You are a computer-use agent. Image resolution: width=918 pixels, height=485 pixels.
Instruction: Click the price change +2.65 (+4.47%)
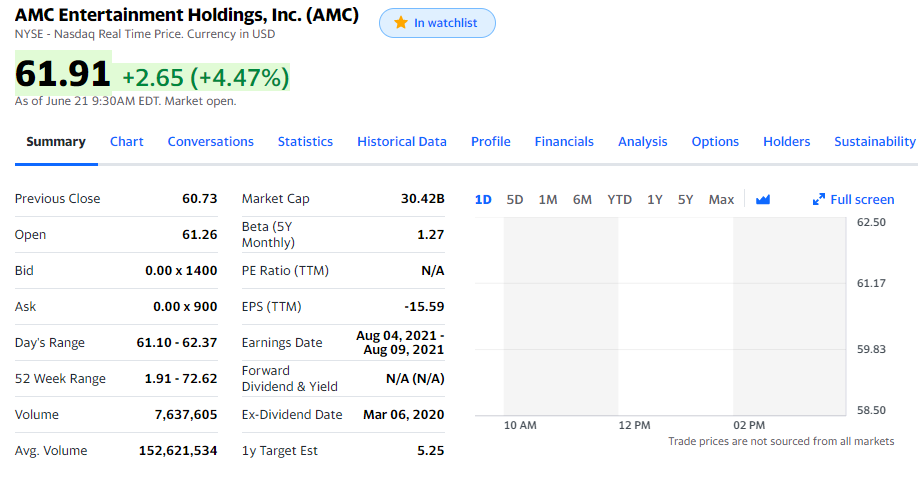point(205,77)
